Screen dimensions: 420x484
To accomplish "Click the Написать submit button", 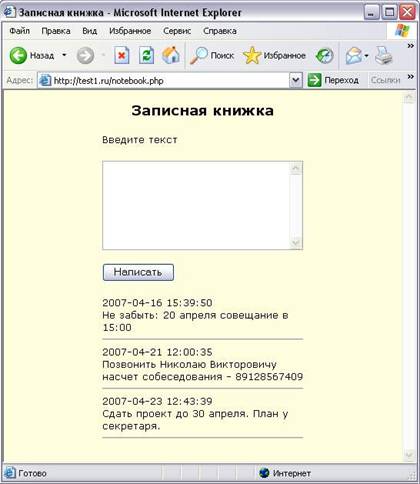I will pyautogui.click(x=138, y=272).
